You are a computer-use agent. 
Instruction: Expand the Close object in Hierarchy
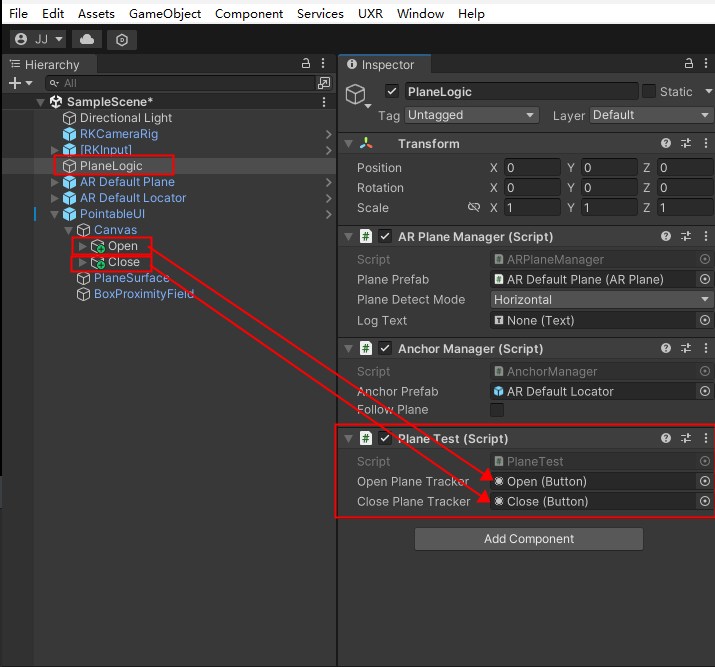[82, 262]
